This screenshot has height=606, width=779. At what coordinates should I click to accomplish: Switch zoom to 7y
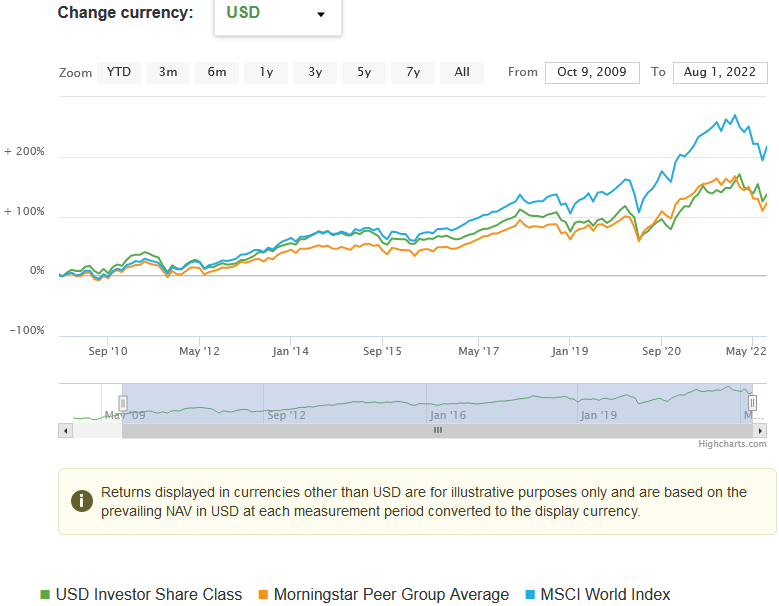coord(413,73)
